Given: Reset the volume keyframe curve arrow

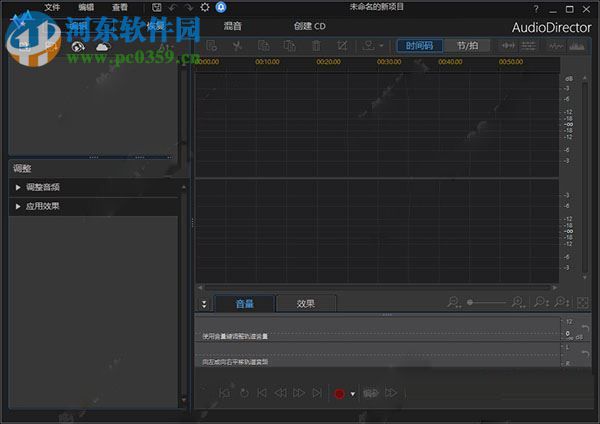Looking at the screenshot, I should pyautogui.click(x=585, y=328).
